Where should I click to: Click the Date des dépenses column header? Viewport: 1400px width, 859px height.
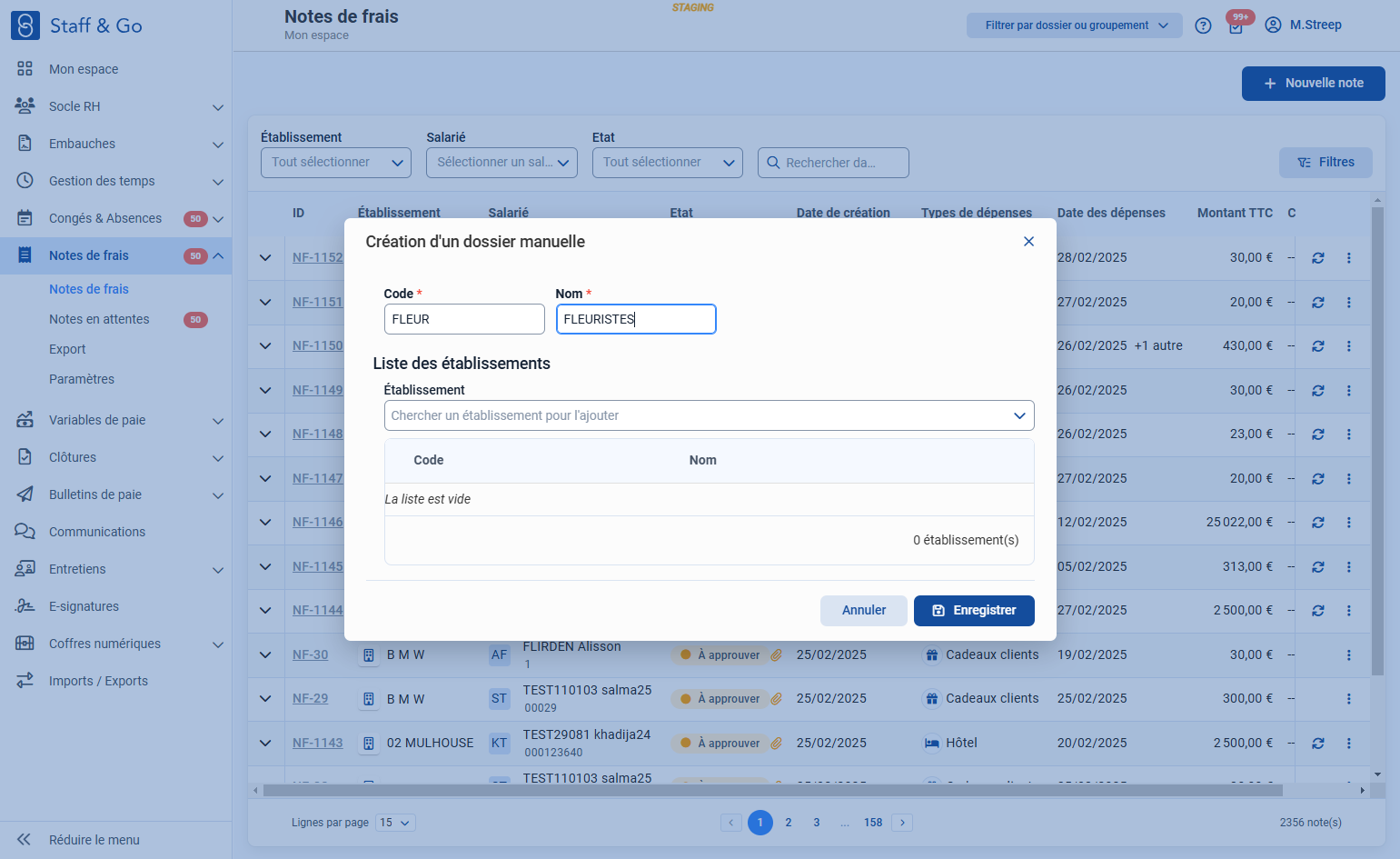(1111, 213)
